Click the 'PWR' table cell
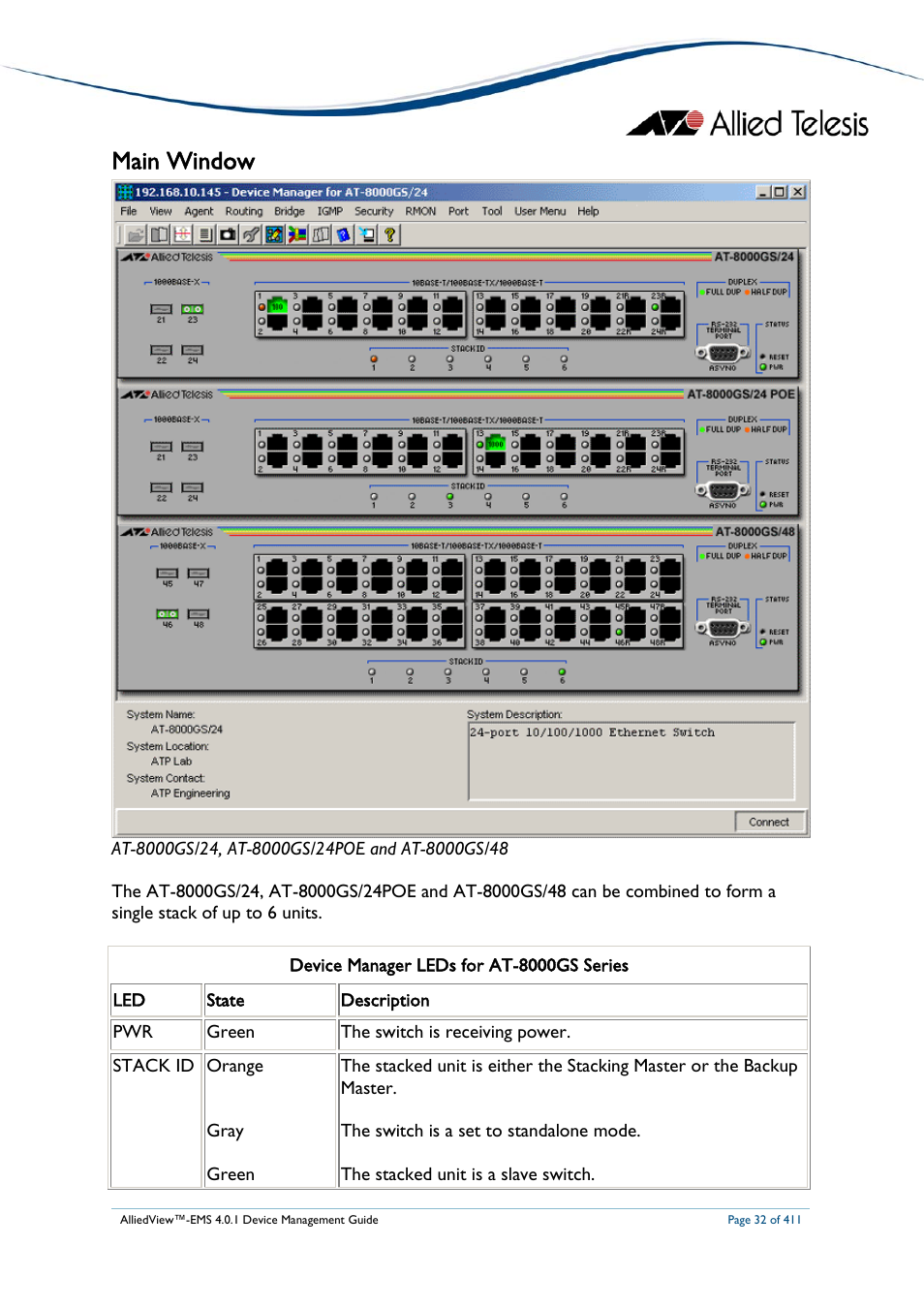This screenshot has height=1308, width=924. pyautogui.click(x=156, y=1033)
